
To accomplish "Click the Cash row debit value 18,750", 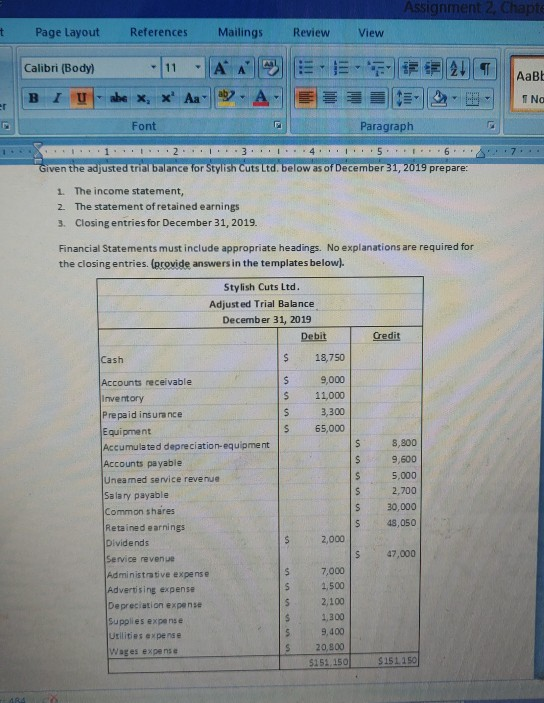I will 330,357.
